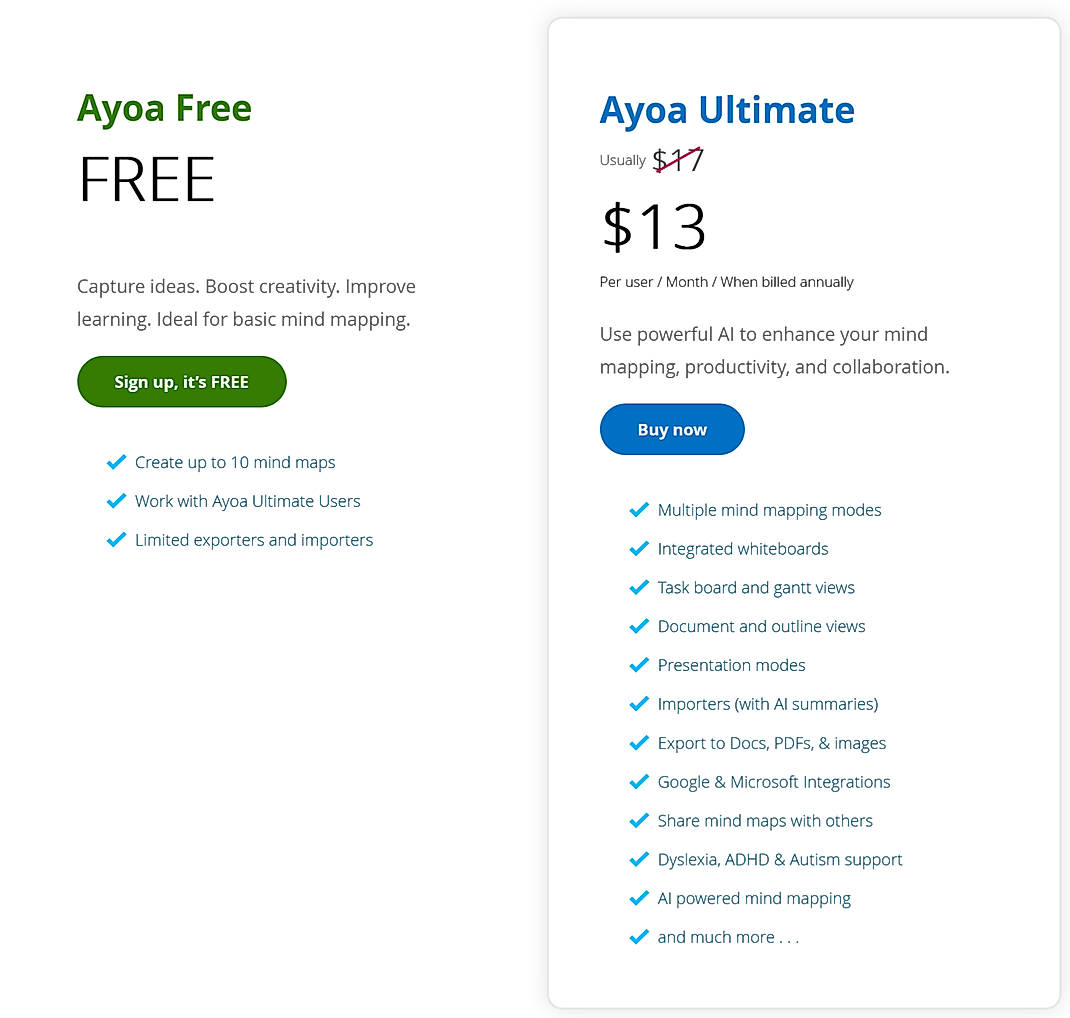Image resolution: width=1070 pixels, height=1018 pixels.
Task: Click the crossed-out $17 price
Action: (x=677, y=158)
